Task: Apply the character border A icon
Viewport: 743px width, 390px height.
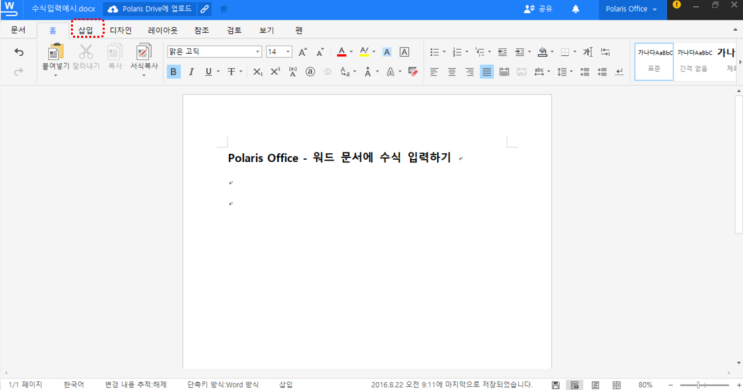Action: (404, 52)
